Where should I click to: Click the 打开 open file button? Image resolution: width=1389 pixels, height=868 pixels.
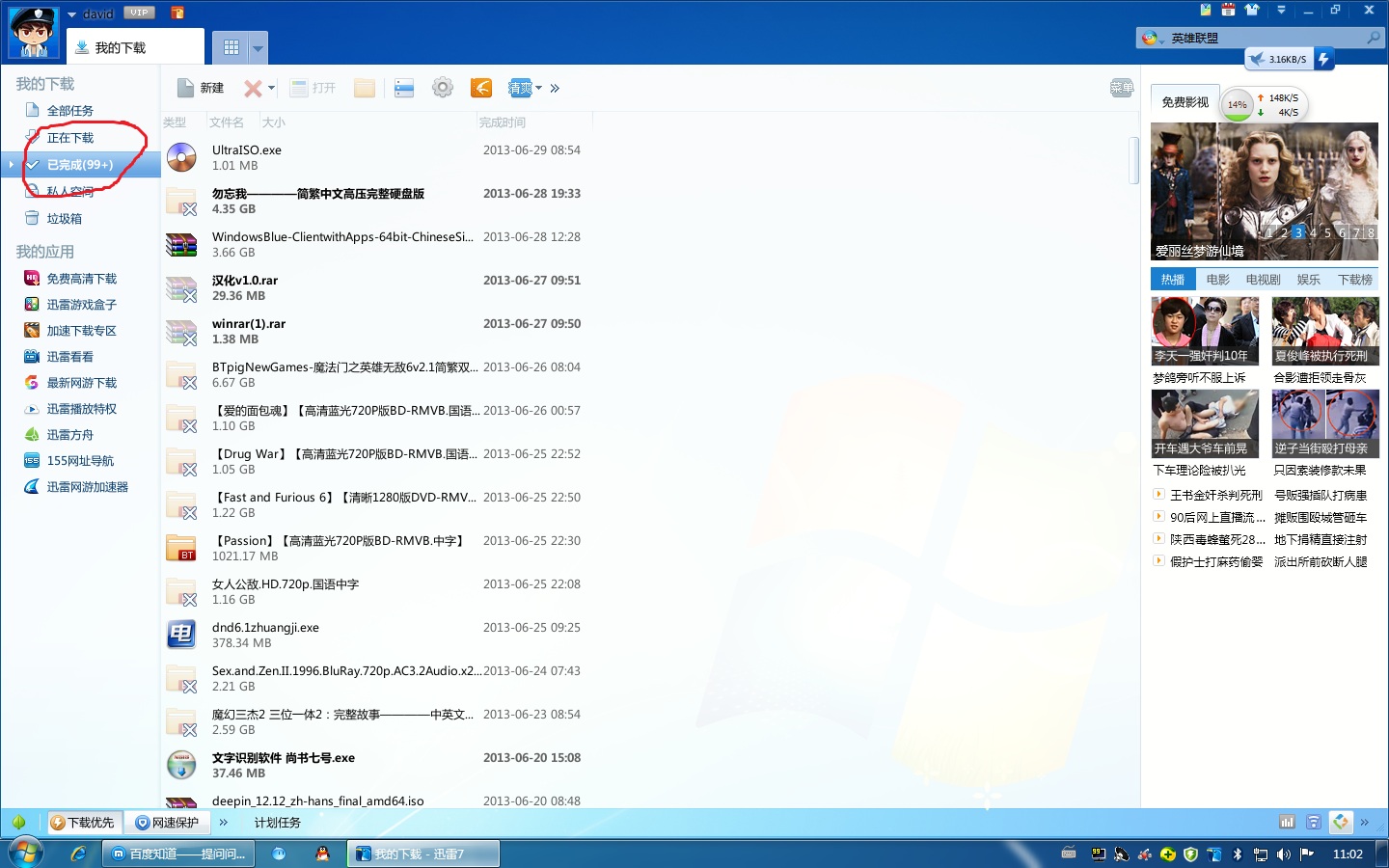313,88
